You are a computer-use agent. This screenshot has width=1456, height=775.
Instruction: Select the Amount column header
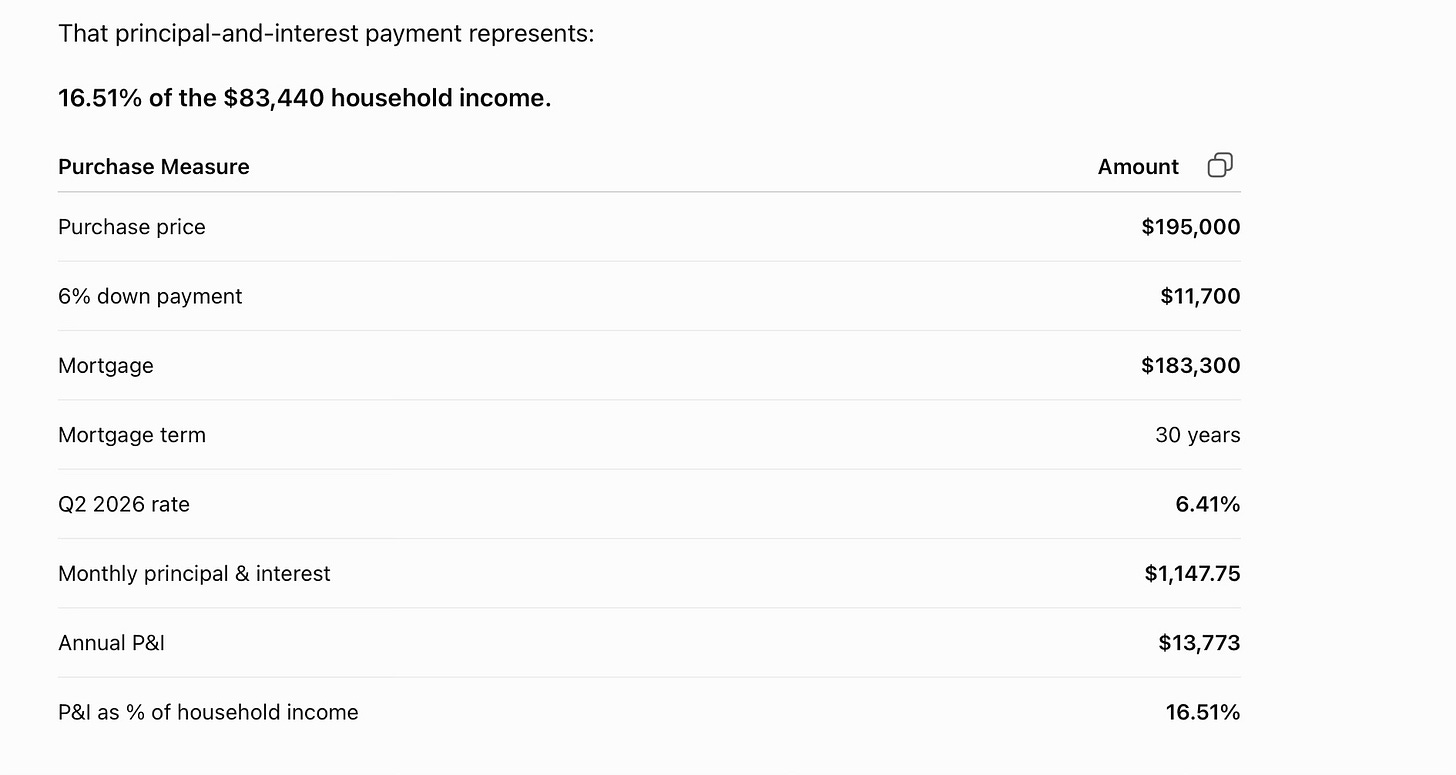tap(1138, 167)
